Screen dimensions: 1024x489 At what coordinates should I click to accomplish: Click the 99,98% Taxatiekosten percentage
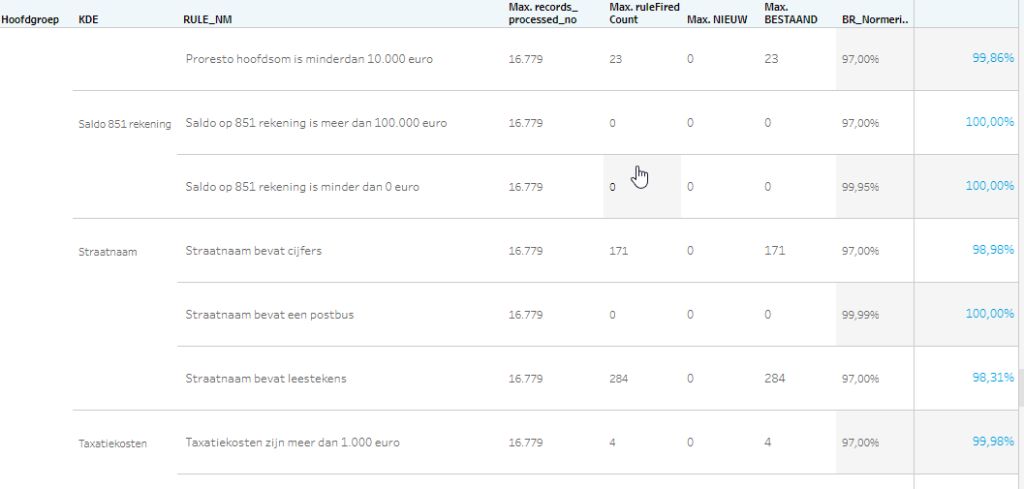pos(993,442)
